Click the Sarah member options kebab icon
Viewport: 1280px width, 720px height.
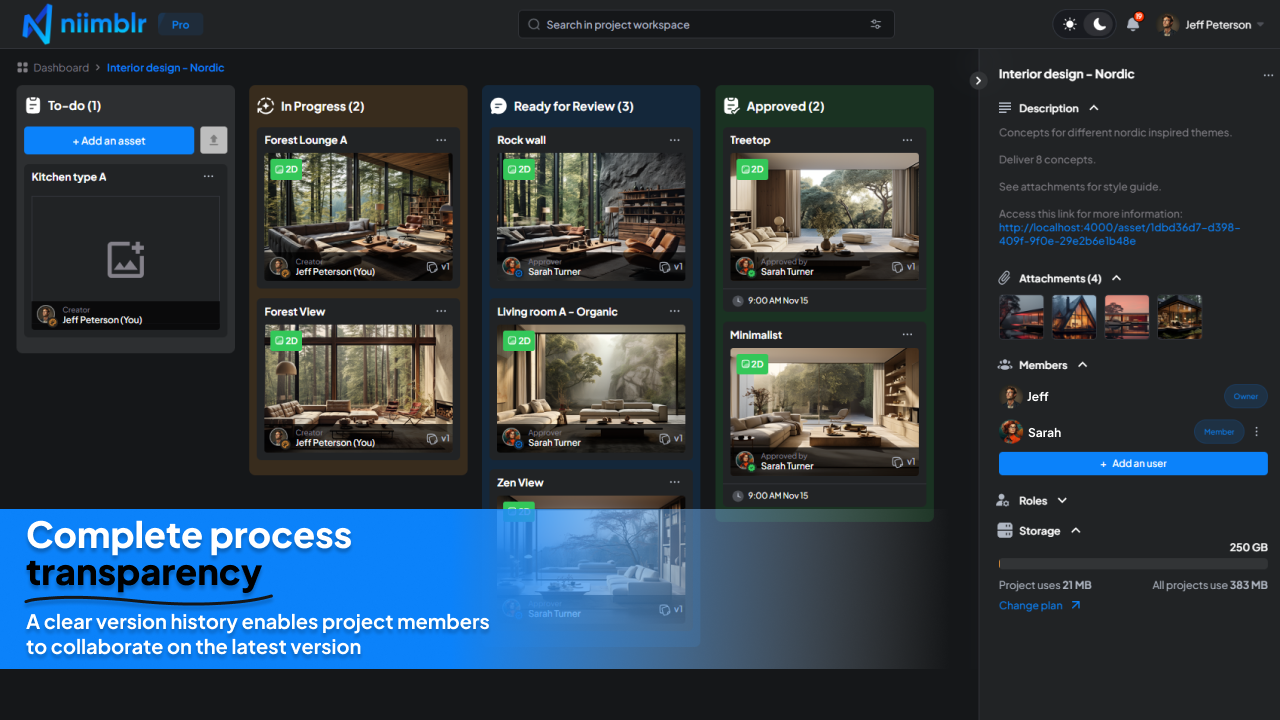(x=1257, y=432)
